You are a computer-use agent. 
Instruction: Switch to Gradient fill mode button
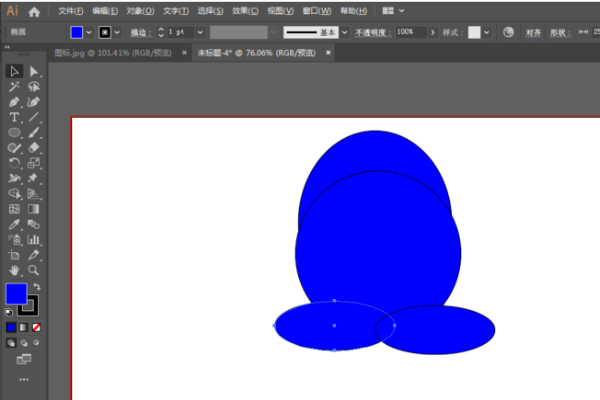pos(24,327)
